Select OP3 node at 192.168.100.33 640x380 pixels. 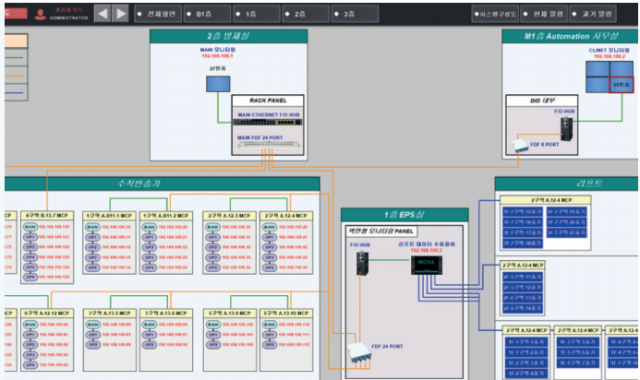[x=213, y=257]
